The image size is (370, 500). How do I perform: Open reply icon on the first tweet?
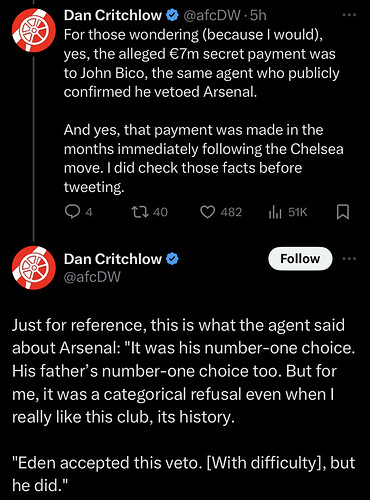tap(72, 212)
